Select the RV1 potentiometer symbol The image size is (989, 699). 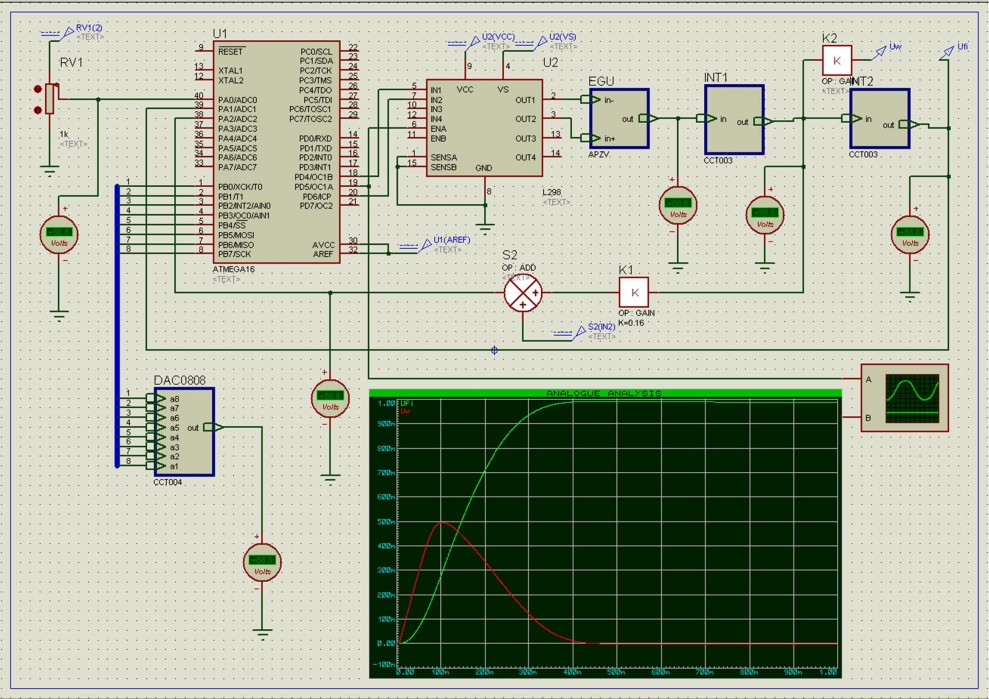(x=51, y=99)
